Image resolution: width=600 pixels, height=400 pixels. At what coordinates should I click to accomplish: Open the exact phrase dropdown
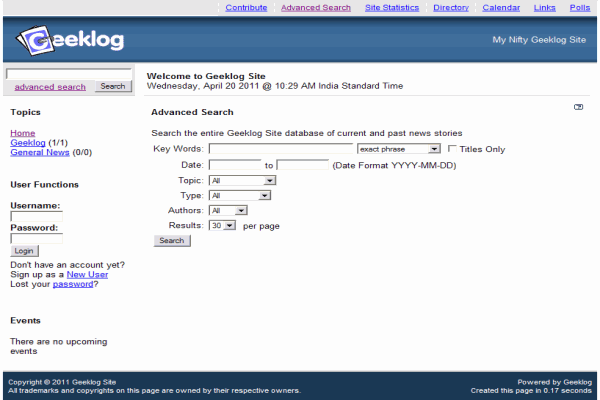click(398, 149)
